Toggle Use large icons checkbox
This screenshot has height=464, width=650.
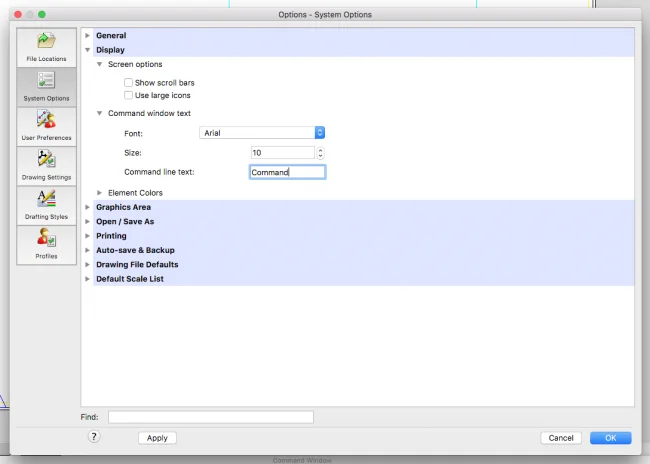(128, 95)
